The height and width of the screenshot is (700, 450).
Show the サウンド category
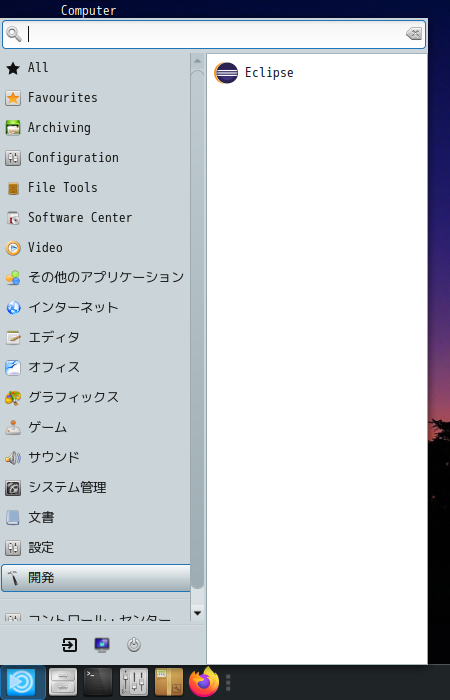[95, 458]
